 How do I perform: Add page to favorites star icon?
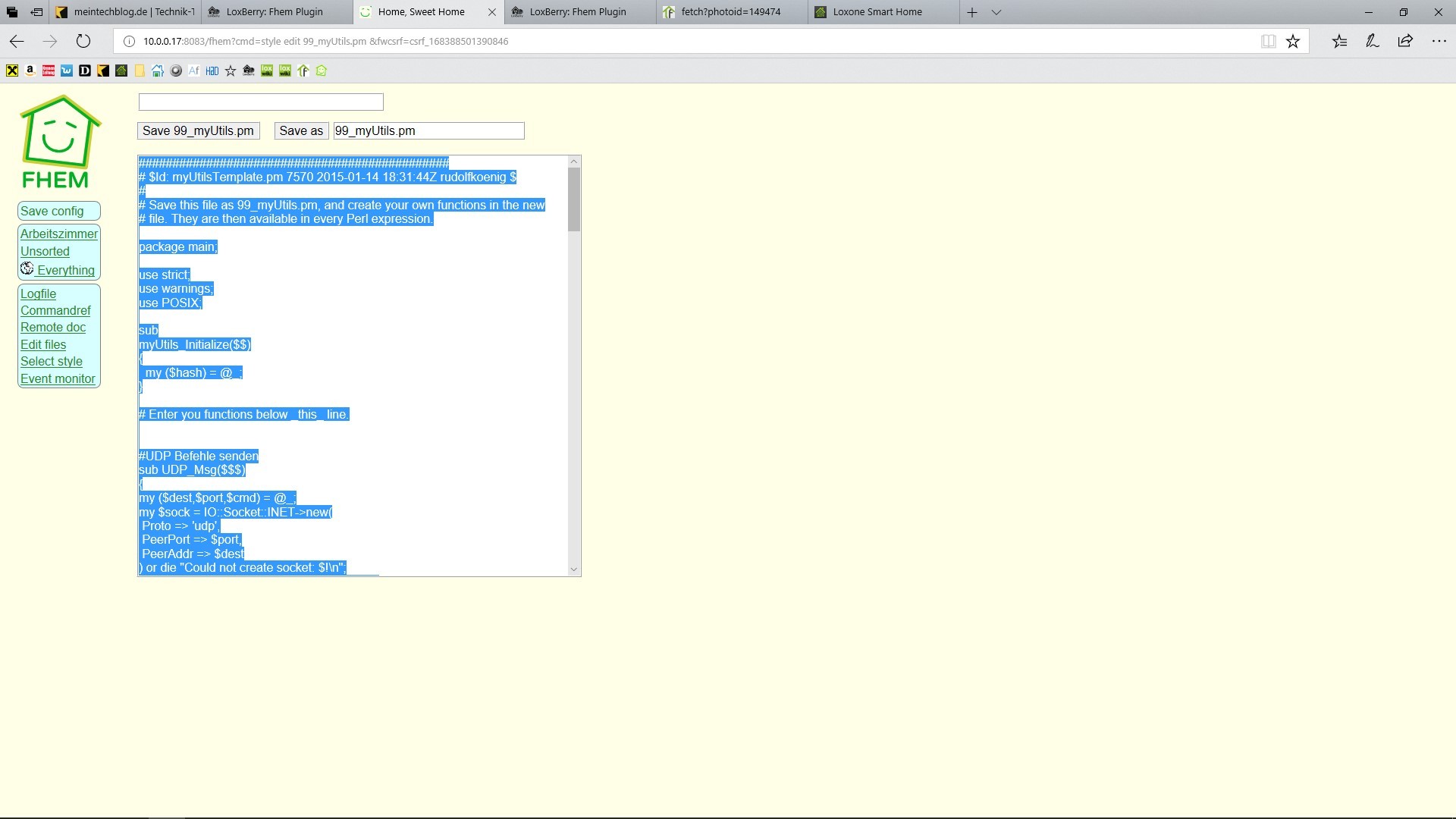[1293, 42]
